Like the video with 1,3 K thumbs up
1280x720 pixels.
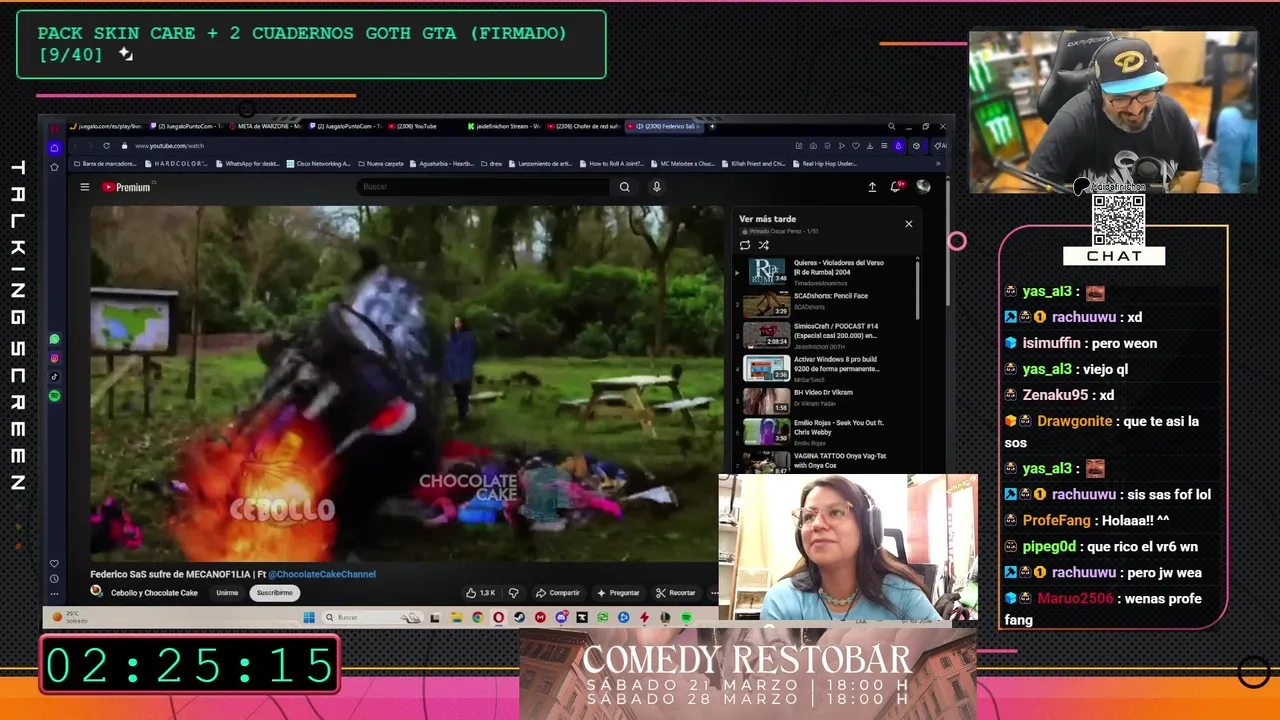[x=481, y=593]
